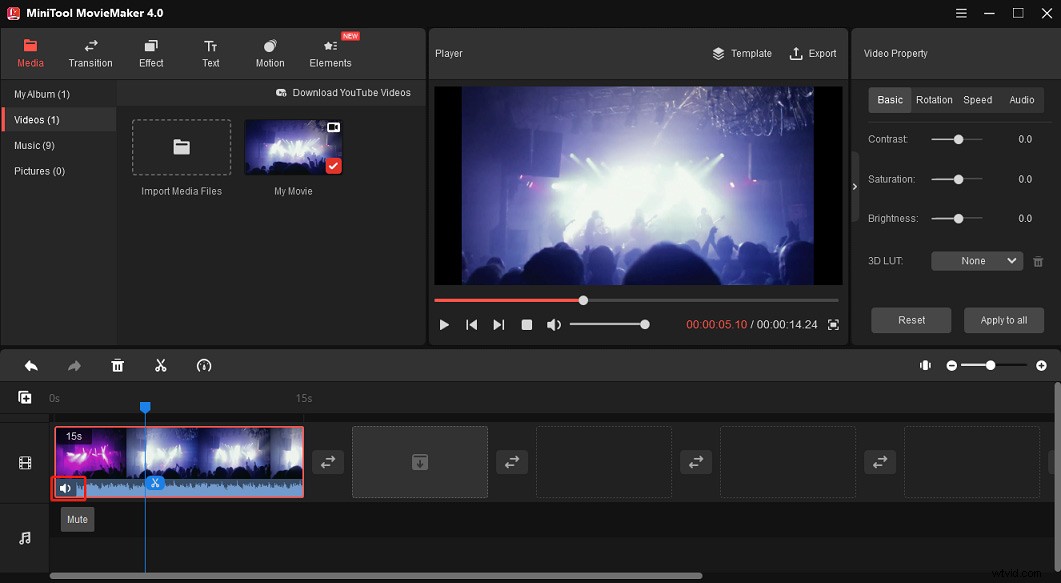Viewport: 1061px width, 583px height.
Task: Click the Brightness slider handle
Action: [x=957, y=218]
